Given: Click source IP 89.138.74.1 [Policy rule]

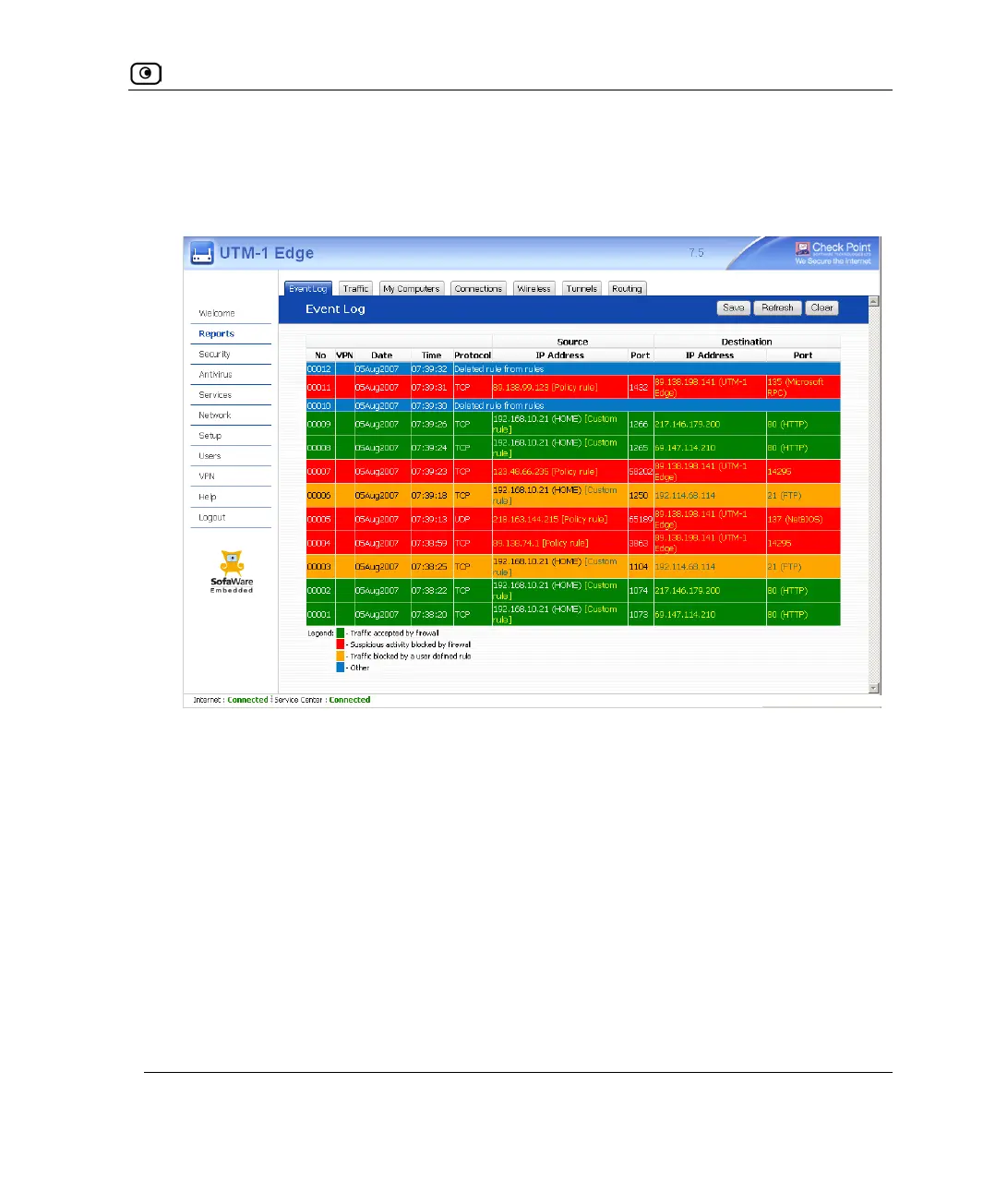Looking at the screenshot, I should [x=540, y=543].
